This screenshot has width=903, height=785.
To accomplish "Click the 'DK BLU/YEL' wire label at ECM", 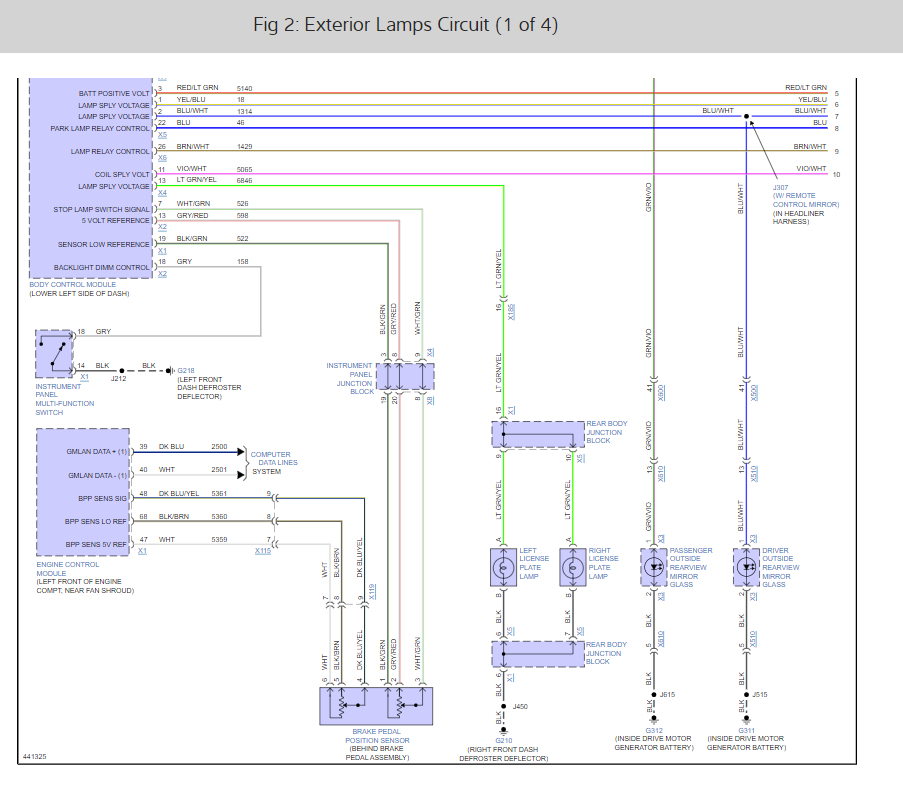I will coord(179,494).
